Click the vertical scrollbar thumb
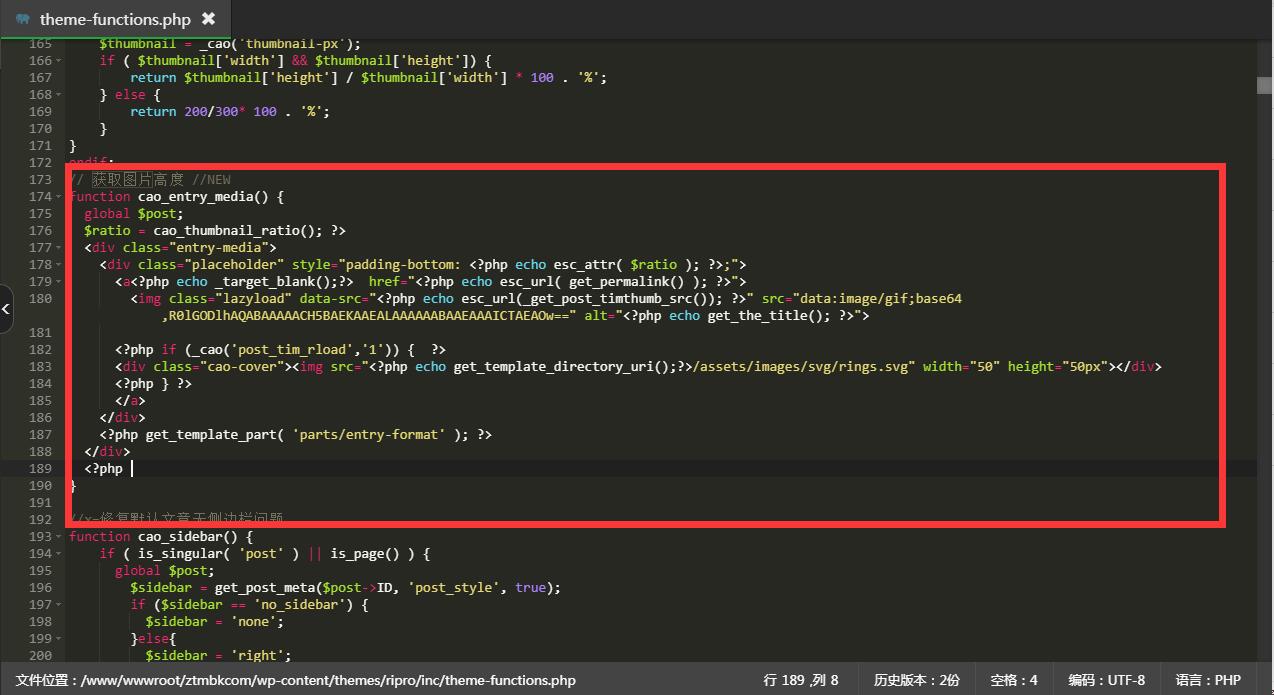The image size is (1274, 695). coord(1265,86)
